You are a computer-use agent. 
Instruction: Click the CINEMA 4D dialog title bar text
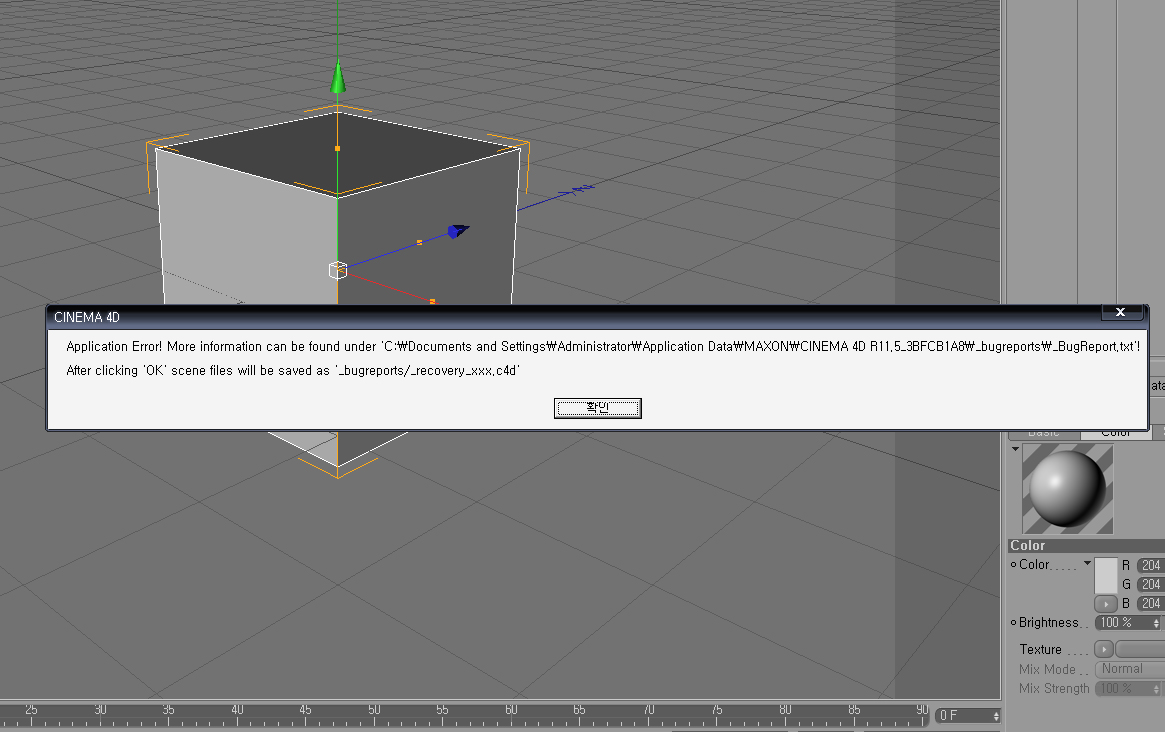pyautogui.click(x=87, y=317)
